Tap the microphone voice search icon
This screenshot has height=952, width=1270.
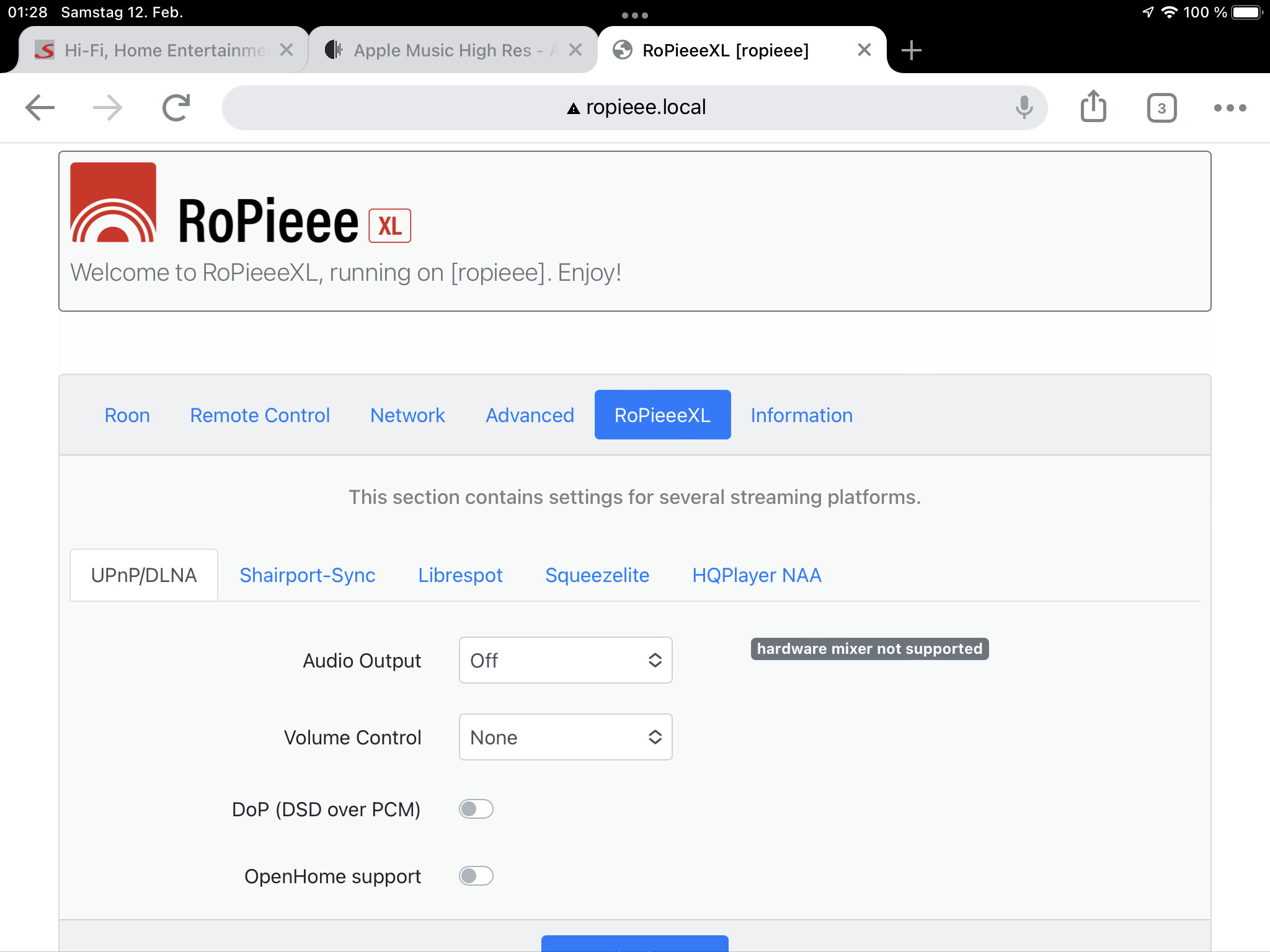point(1024,108)
